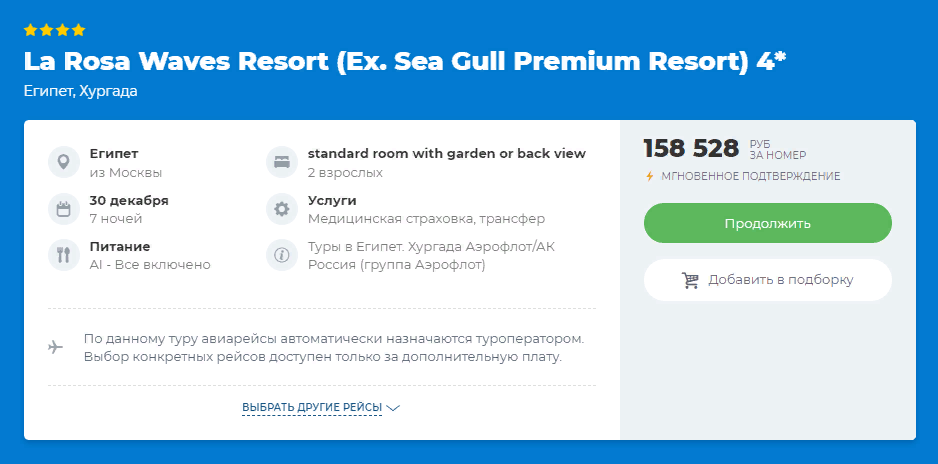Click the chevron next to Выбрать другие рейсы
The width and height of the screenshot is (938, 464).
[x=393, y=408]
